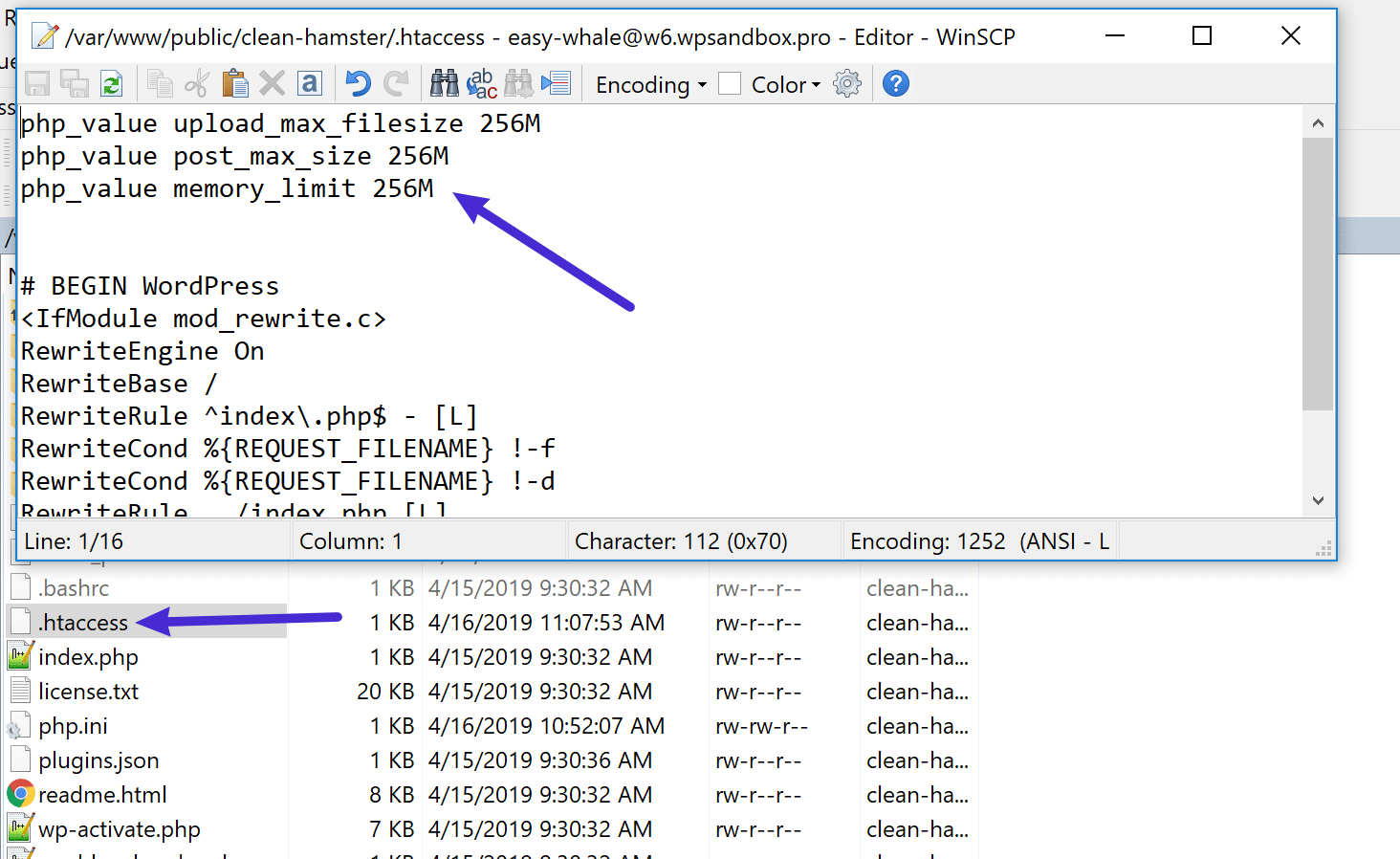The width and height of the screenshot is (1400, 859).
Task: Reload the file from the server
Action: (113, 83)
